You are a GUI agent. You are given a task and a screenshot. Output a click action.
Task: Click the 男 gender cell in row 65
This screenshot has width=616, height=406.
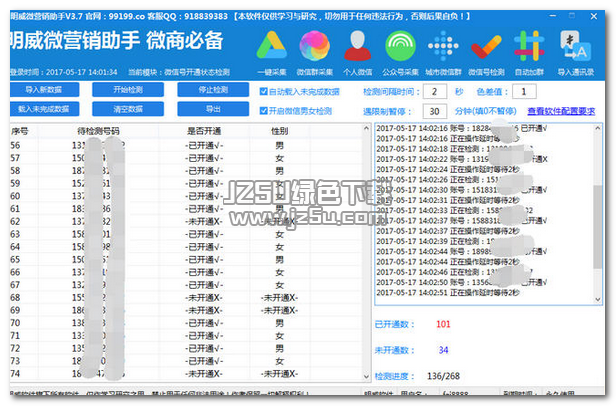point(279,259)
